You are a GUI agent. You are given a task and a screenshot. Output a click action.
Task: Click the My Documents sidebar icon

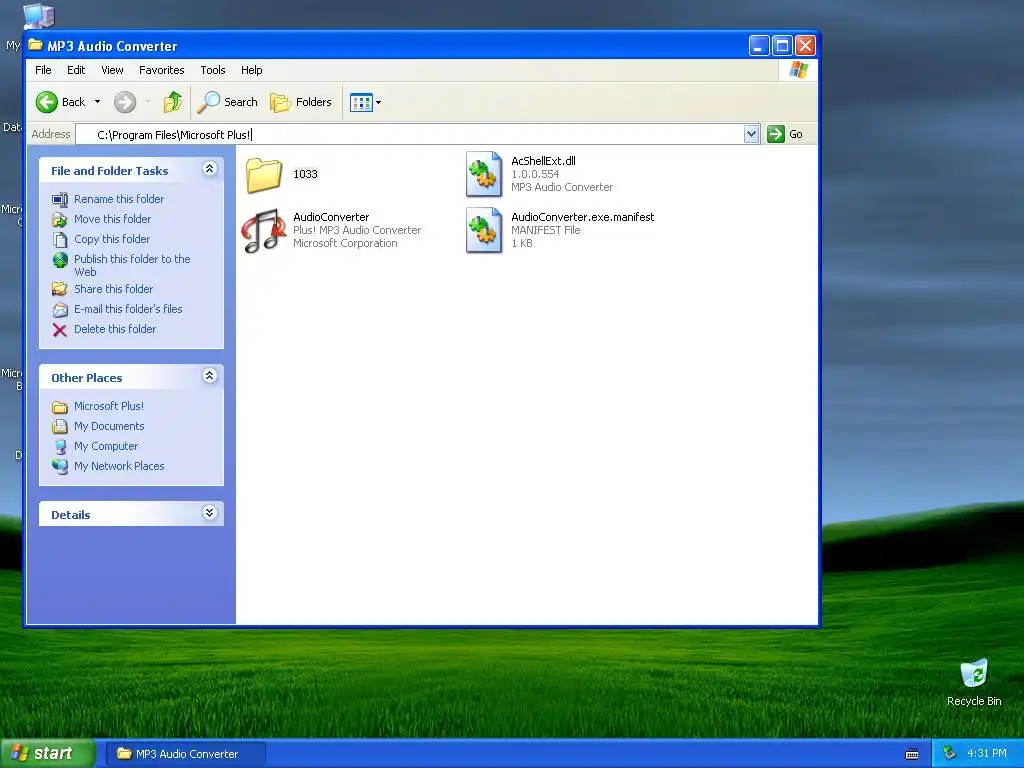pyautogui.click(x=60, y=426)
